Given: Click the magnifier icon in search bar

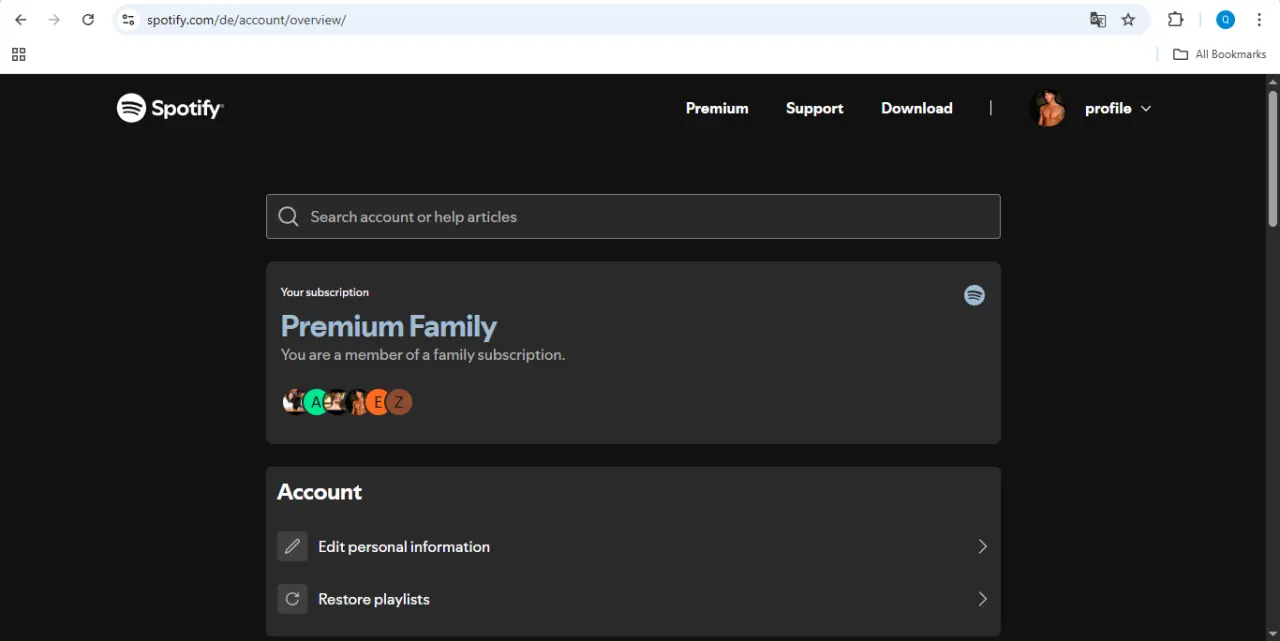Looking at the screenshot, I should tap(289, 217).
